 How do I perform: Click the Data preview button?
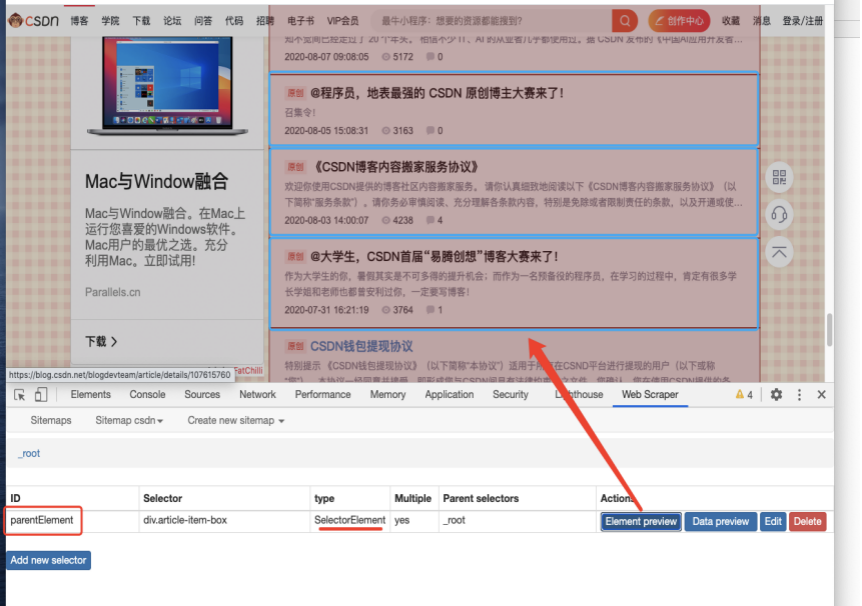pos(720,521)
